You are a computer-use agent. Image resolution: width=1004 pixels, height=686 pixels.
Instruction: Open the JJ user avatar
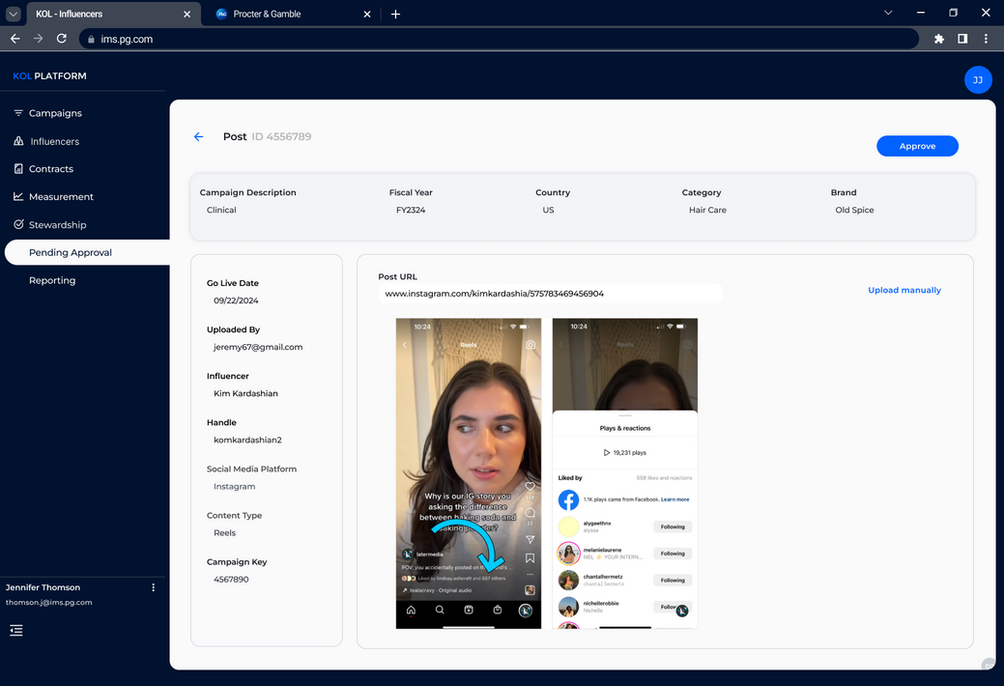click(x=977, y=80)
